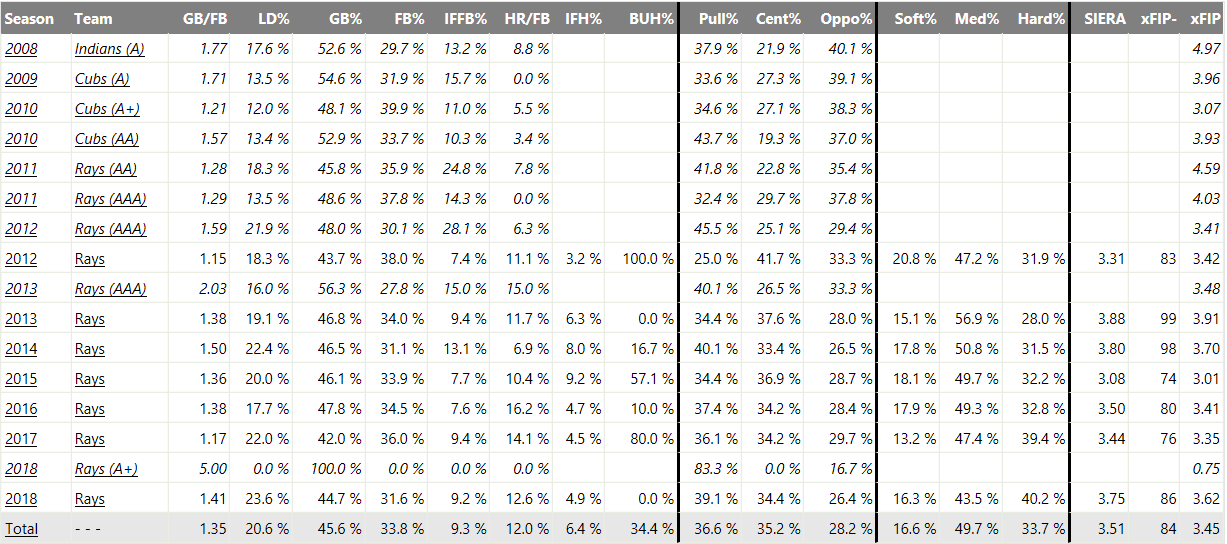Sort table by the GB/FB column header

[x=204, y=19]
